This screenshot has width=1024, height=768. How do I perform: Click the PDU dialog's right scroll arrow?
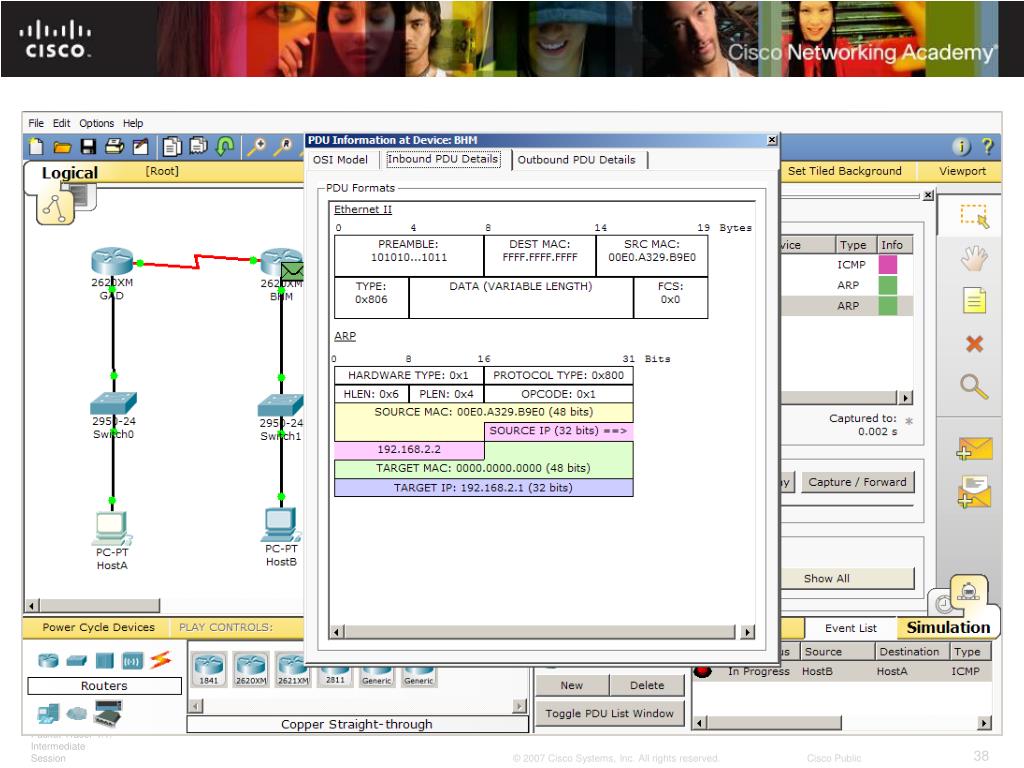748,632
